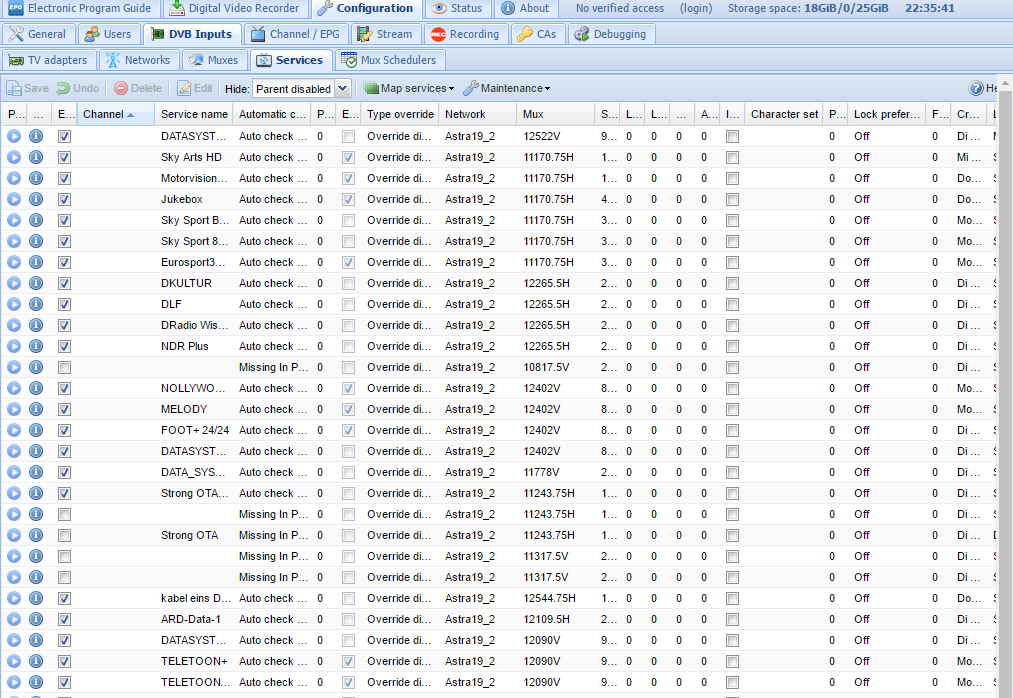Play the TELETOON+ service
Image resolution: width=1013 pixels, height=698 pixels.
click(x=14, y=661)
